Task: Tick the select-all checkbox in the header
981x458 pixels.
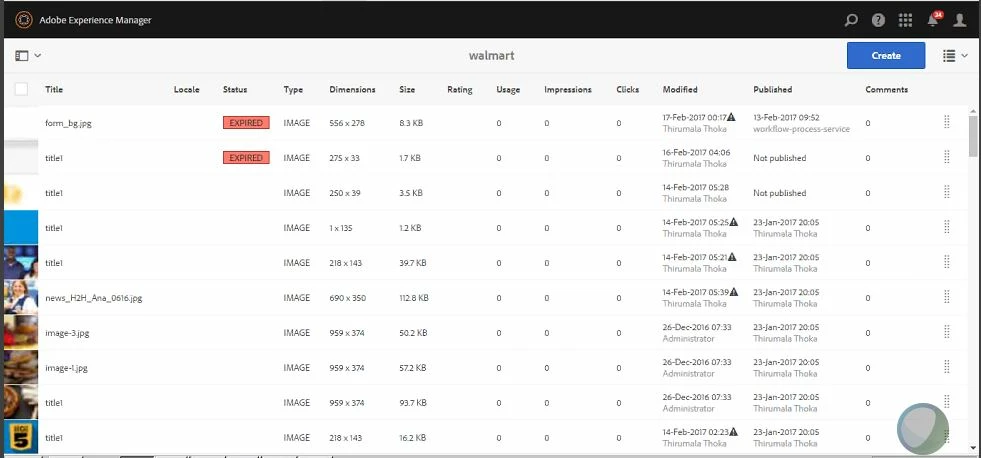Action: click(x=21, y=89)
